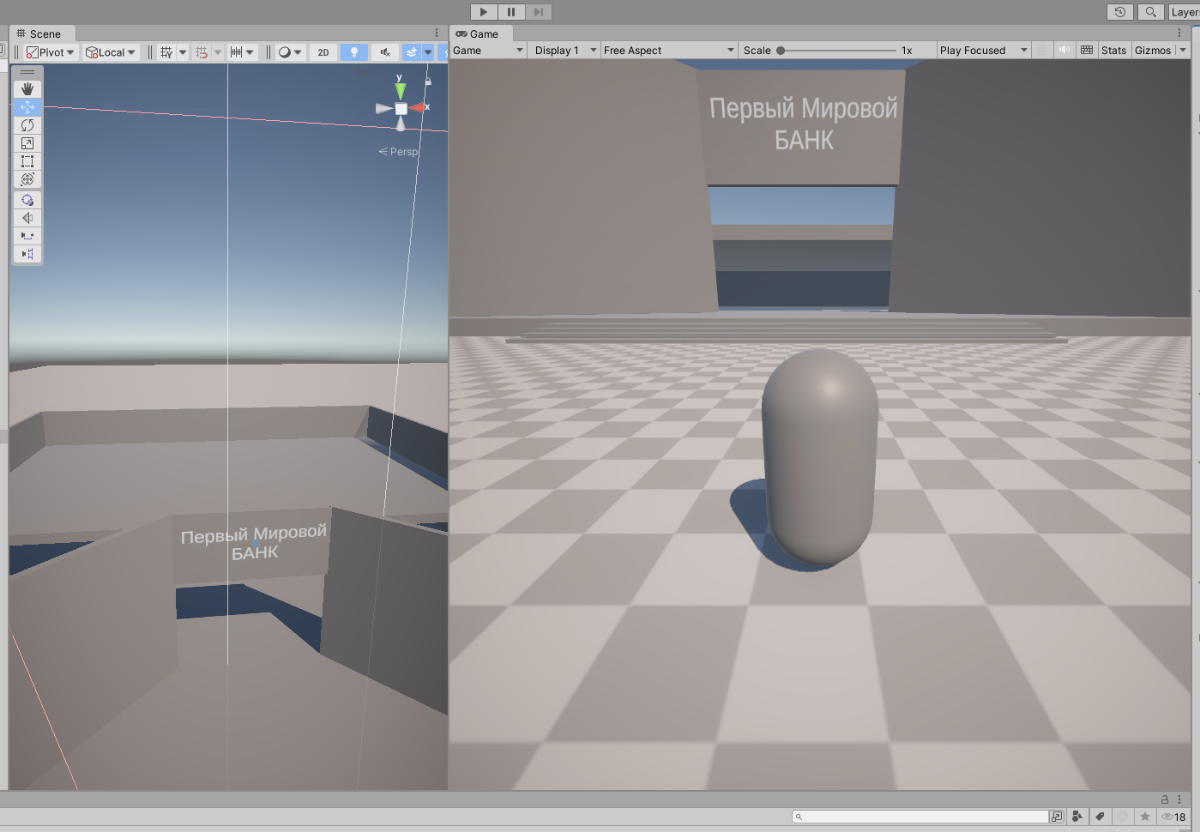Toggle Scene lighting lightbulb
The width and height of the screenshot is (1200, 832).
click(x=353, y=52)
